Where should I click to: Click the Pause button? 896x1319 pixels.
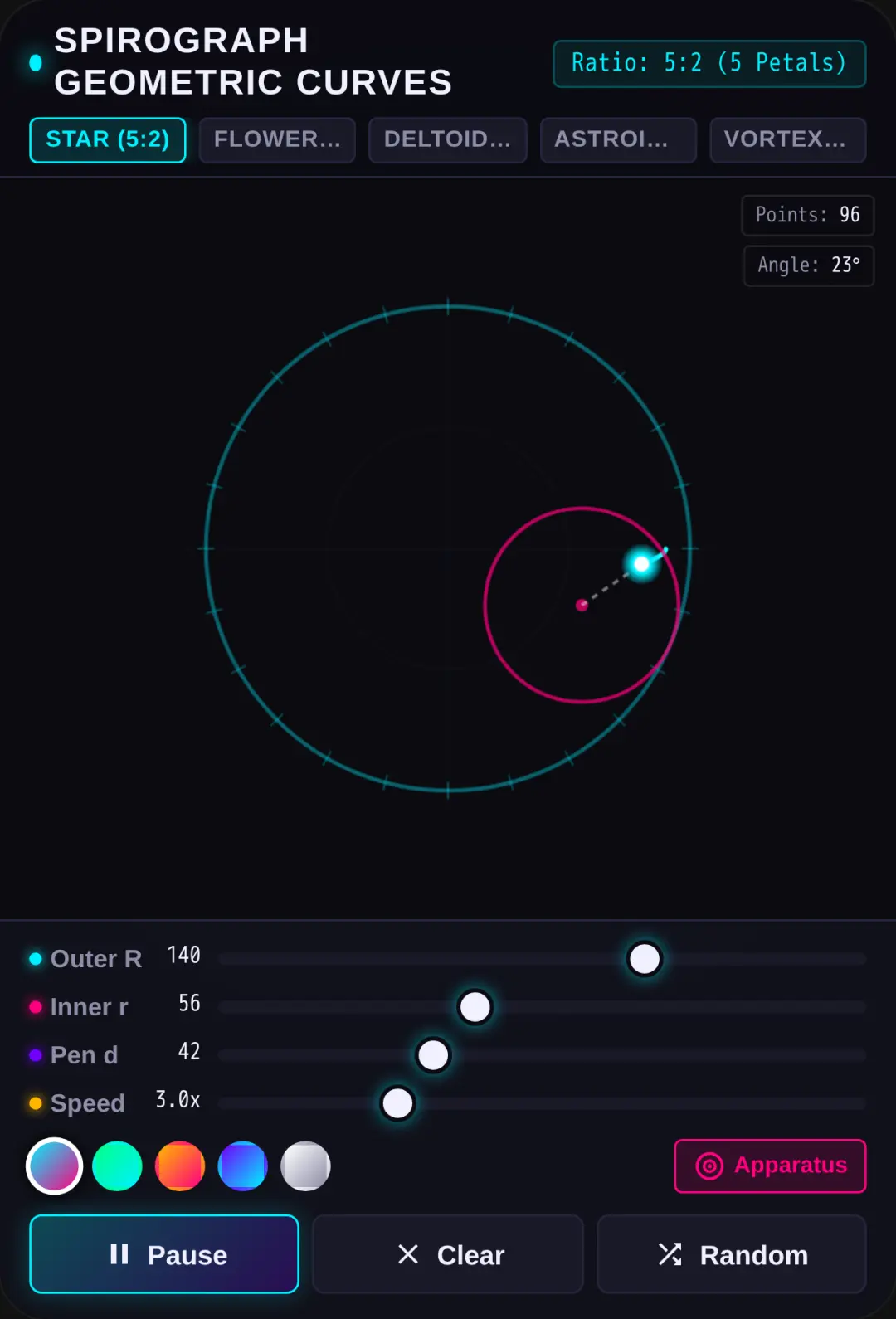click(164, 1253)
